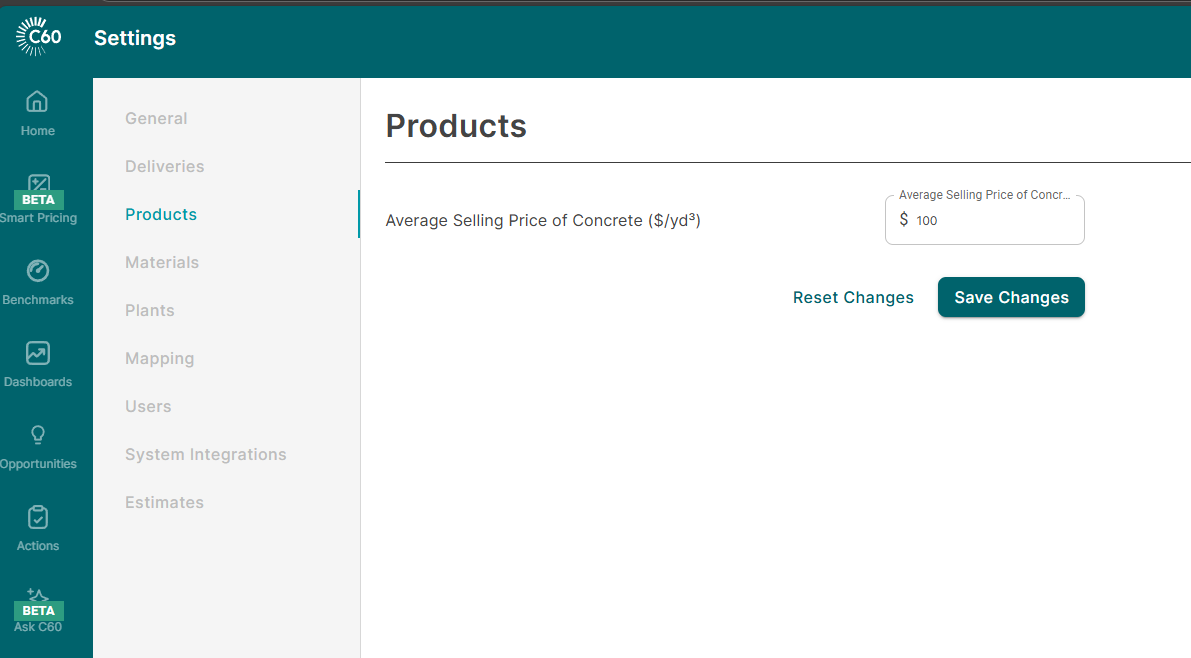
Task: Switch to Materials settings
Action: (162, 262)
